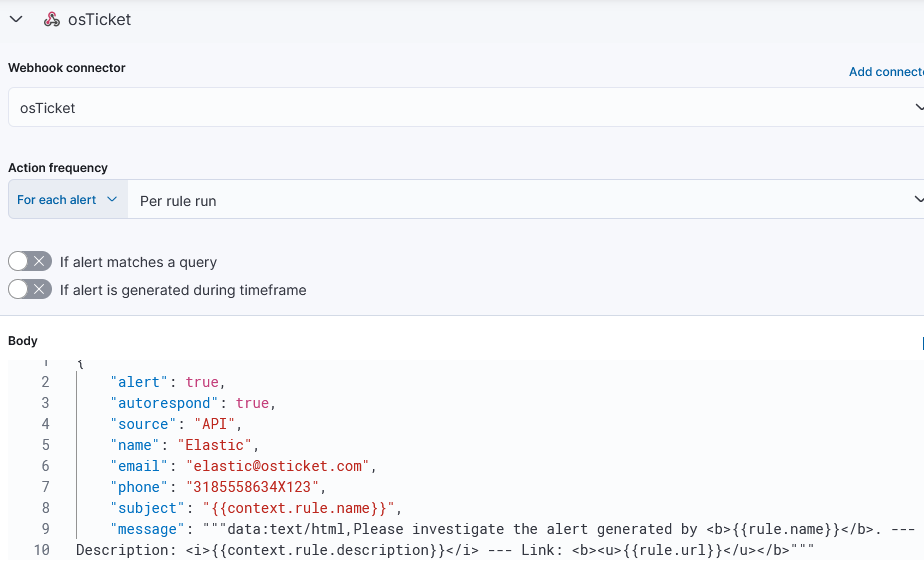924x567 pixels.
Task: Click the phone value in the JSON body
Action: (x=252, y=487)
